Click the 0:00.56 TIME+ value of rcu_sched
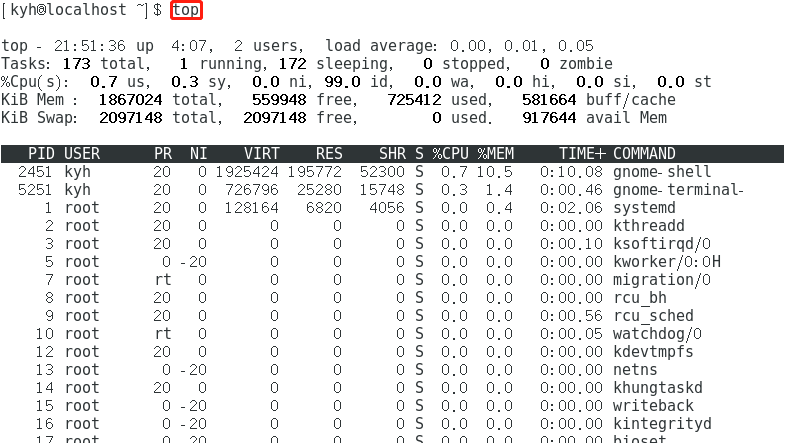The height and width of the screenshot is (443, 787). point(571,316)
